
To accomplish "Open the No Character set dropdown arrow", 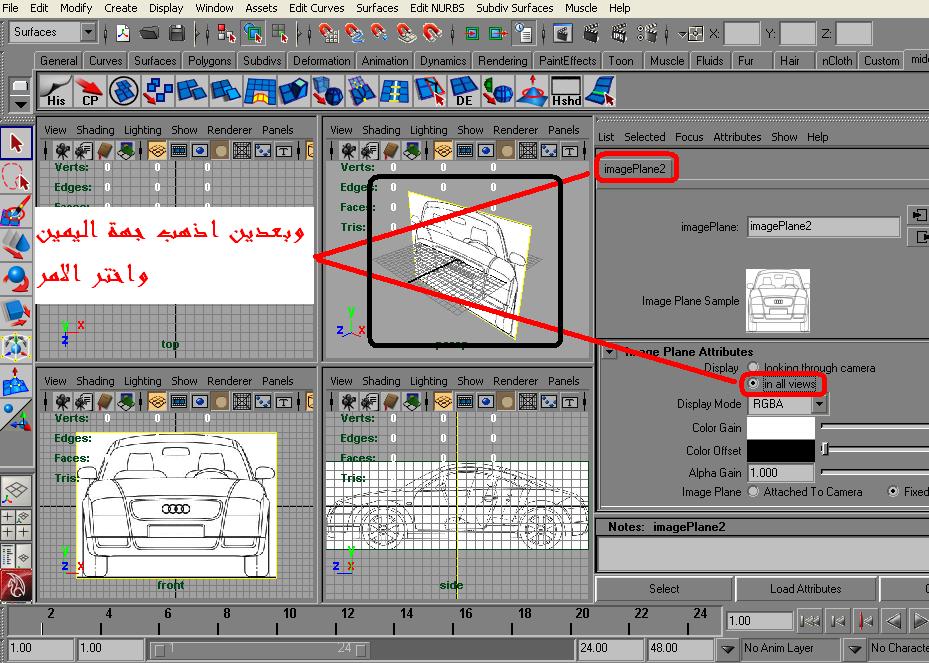I will (854, 649).
